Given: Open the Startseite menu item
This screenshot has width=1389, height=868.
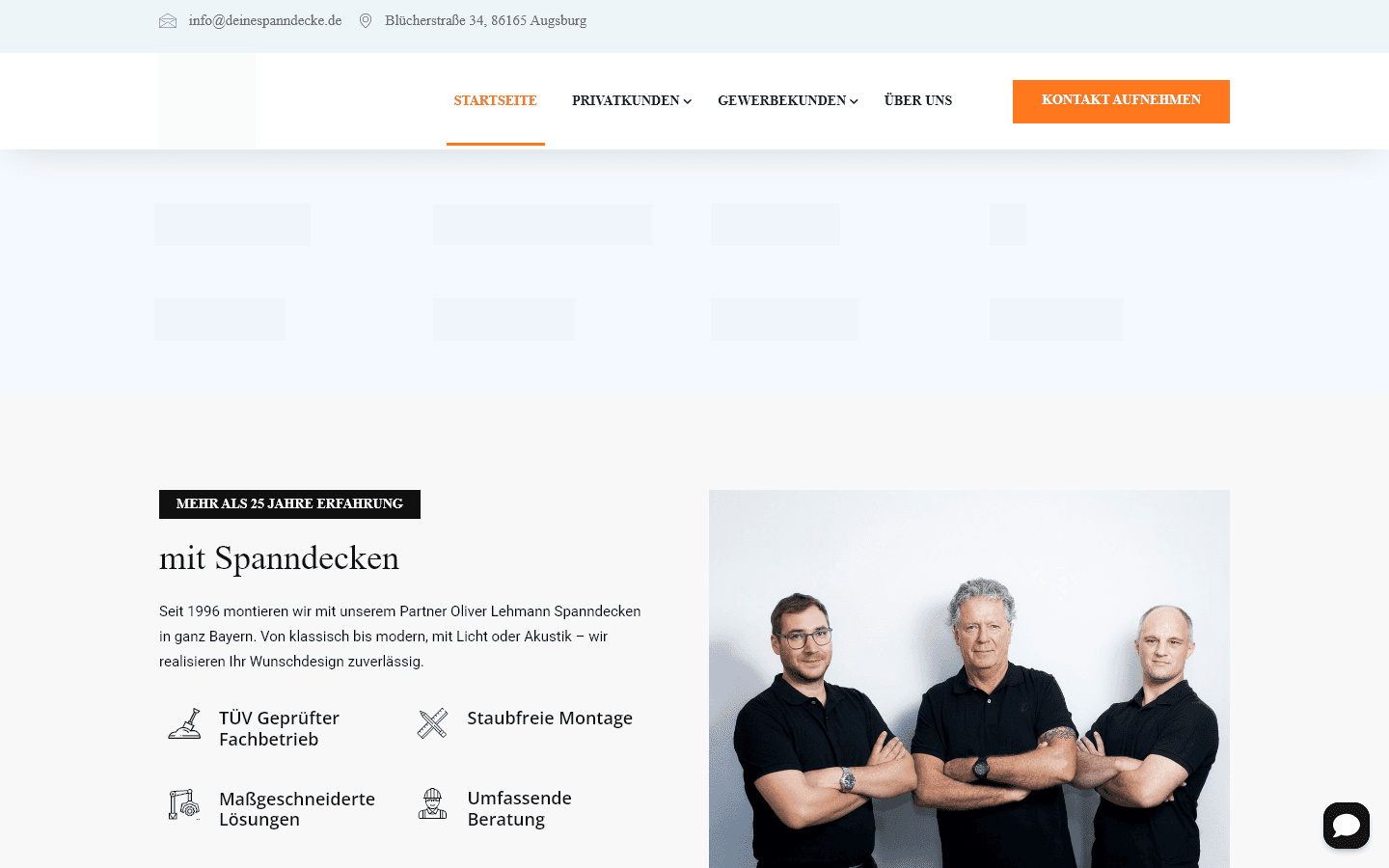Looking at the screenshot, I should point(495,100).
